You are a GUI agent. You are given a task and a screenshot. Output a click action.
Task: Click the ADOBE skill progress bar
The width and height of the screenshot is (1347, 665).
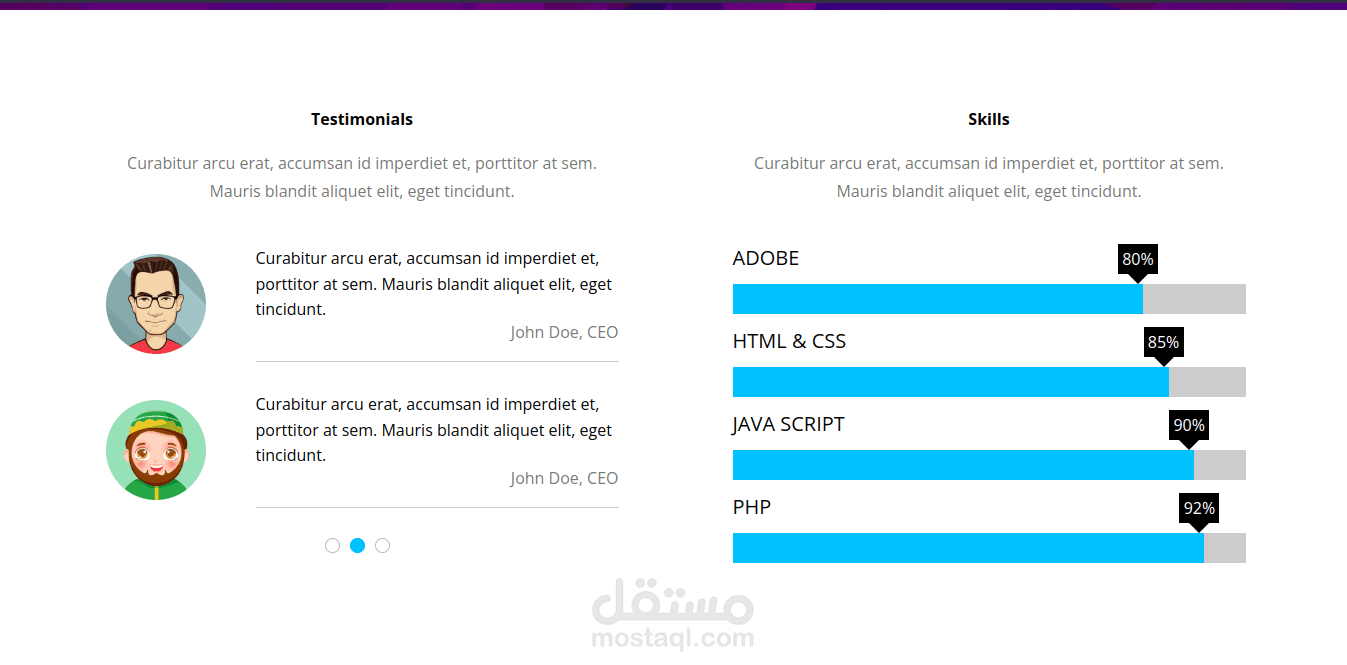(988, 299)
